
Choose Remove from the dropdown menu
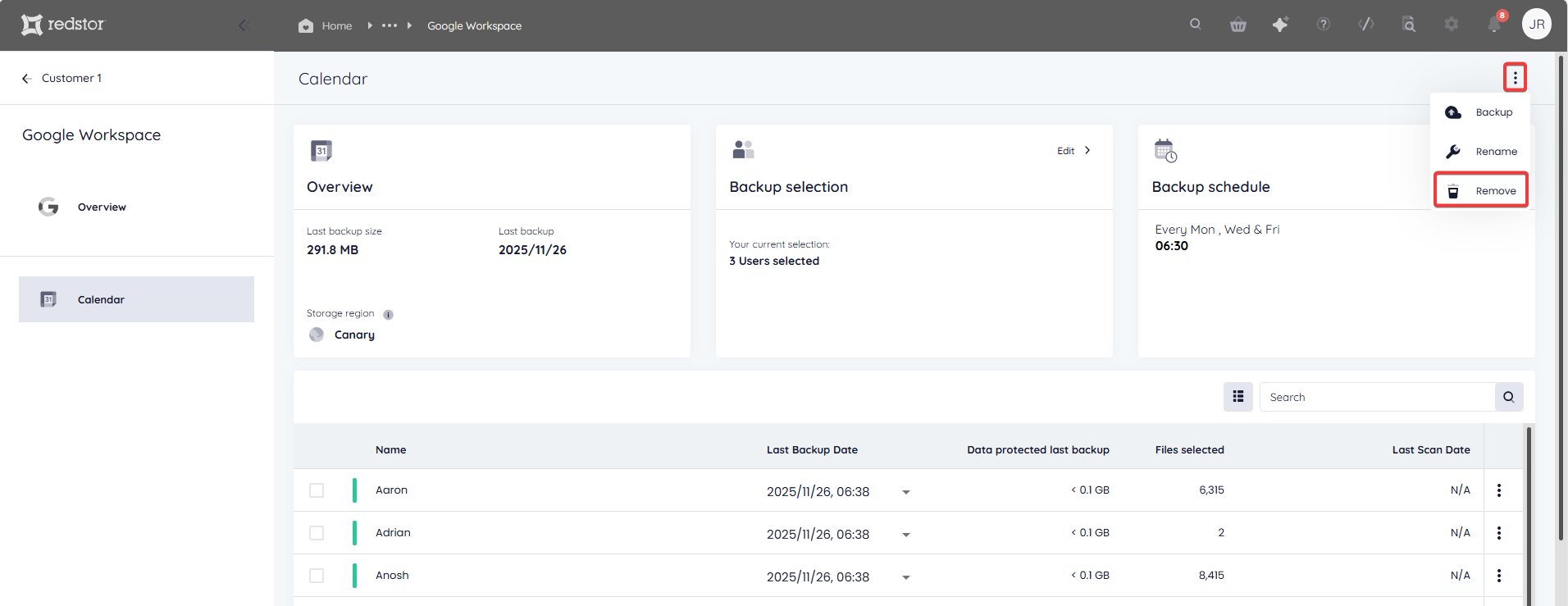pos(1481,190)
